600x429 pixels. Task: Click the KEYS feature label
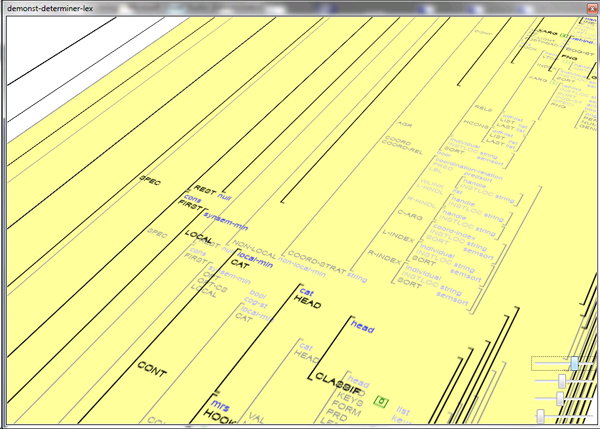(x=350, y=399)
